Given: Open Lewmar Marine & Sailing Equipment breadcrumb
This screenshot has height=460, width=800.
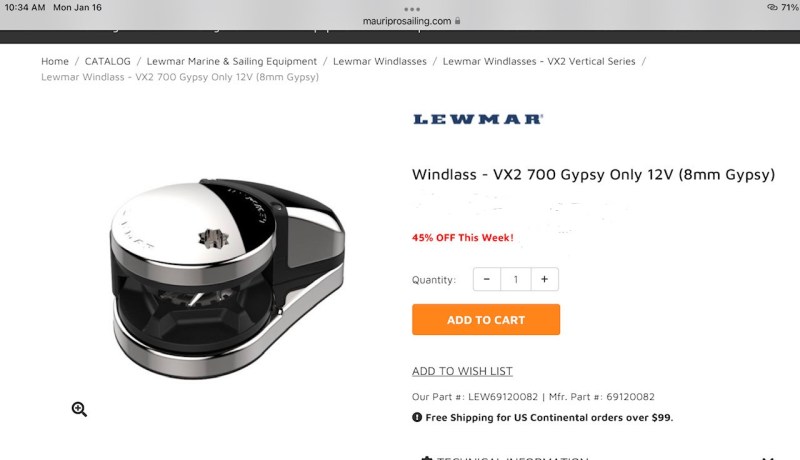Looking at the screenshot, I should coord(232,61).
